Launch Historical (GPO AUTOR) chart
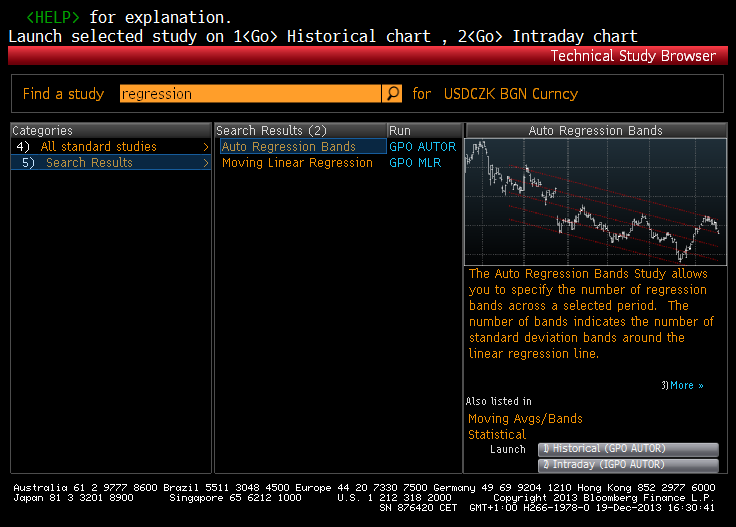The height and width of the screenshot is (527, 736). pyautogui.click(x=628, y=449)
